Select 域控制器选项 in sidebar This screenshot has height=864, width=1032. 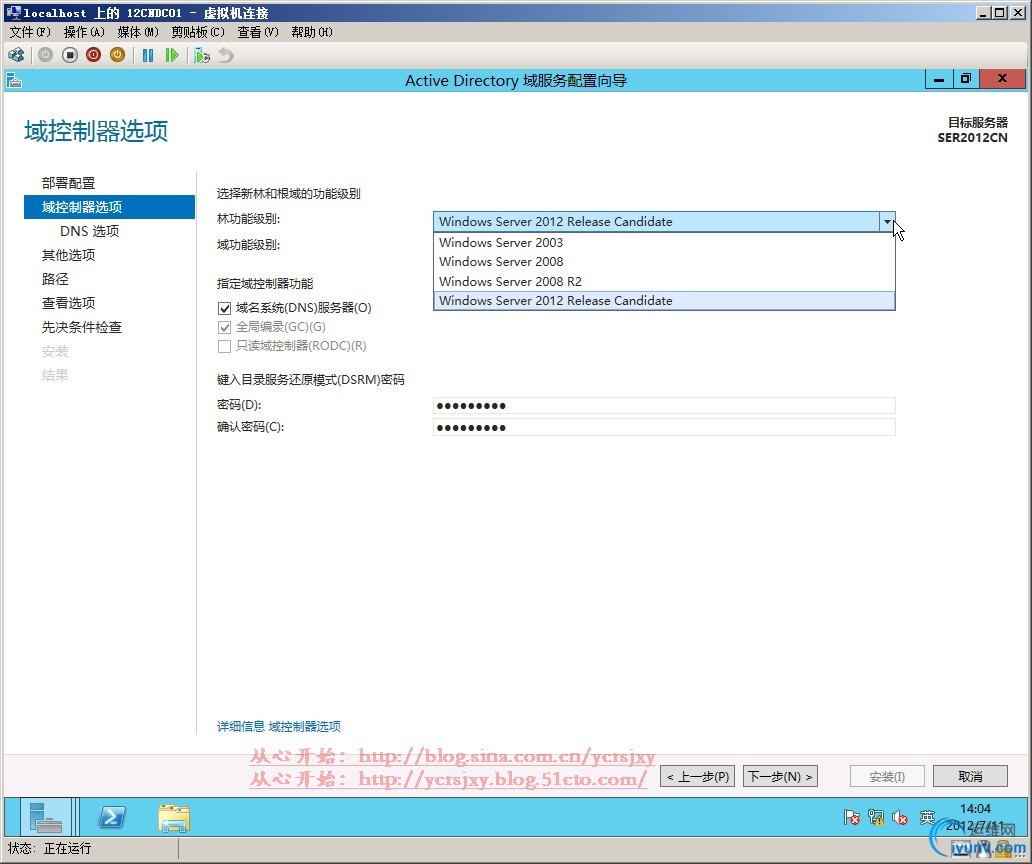[109, 207]
